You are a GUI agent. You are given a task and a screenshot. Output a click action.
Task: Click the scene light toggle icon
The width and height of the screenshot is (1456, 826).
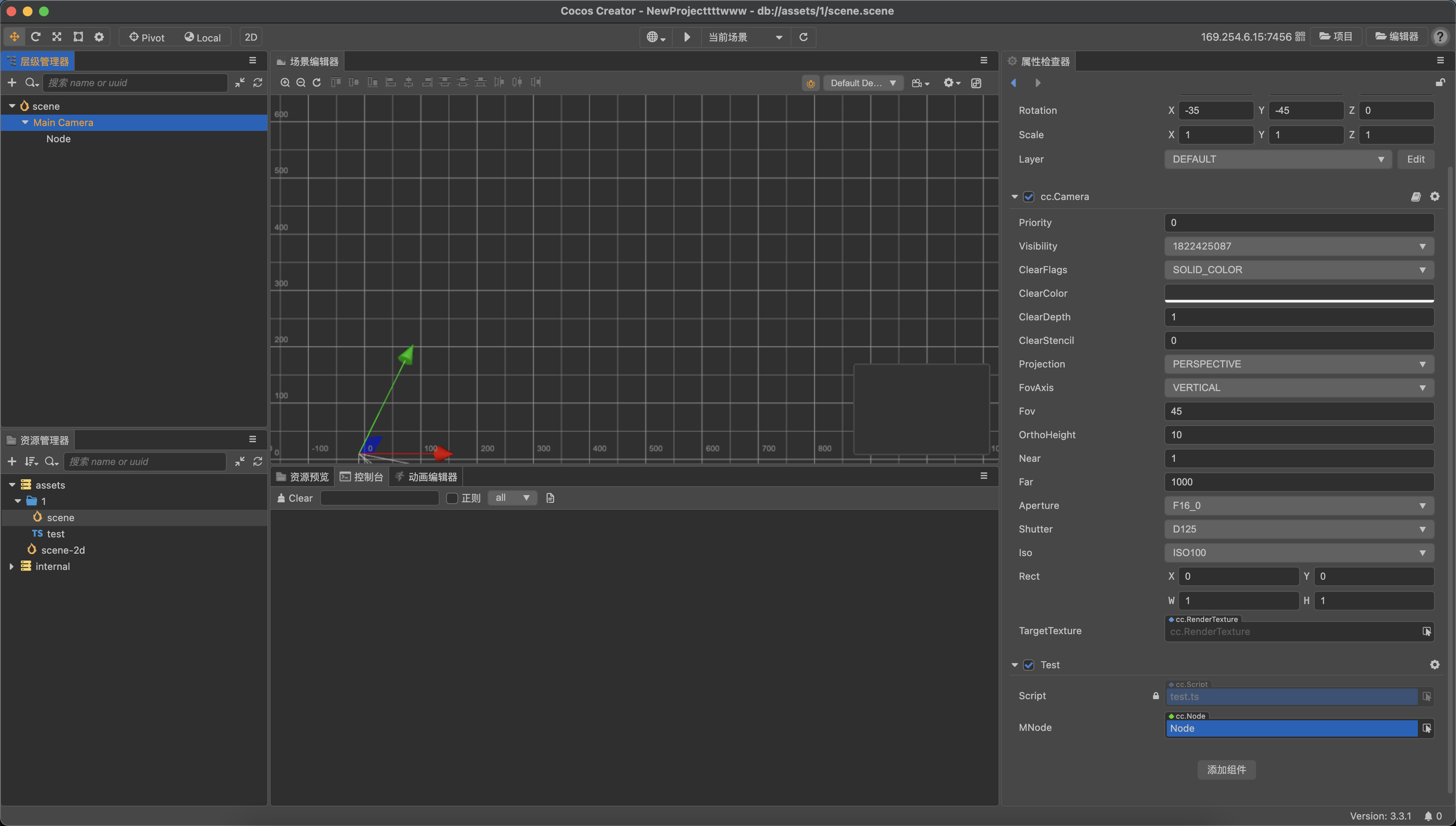tap(811, 83)
